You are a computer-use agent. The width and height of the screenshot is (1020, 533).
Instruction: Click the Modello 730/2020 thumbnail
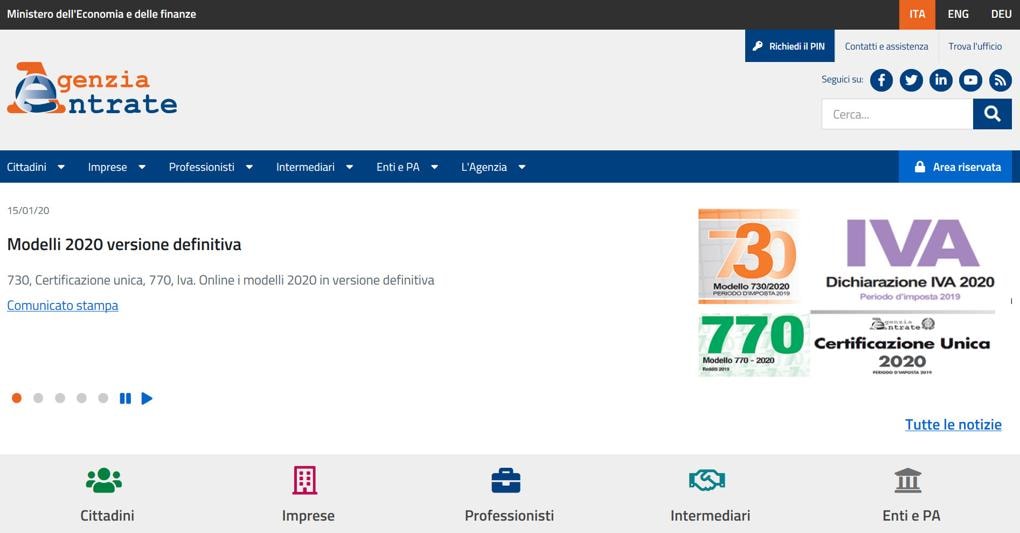point(749,256)
